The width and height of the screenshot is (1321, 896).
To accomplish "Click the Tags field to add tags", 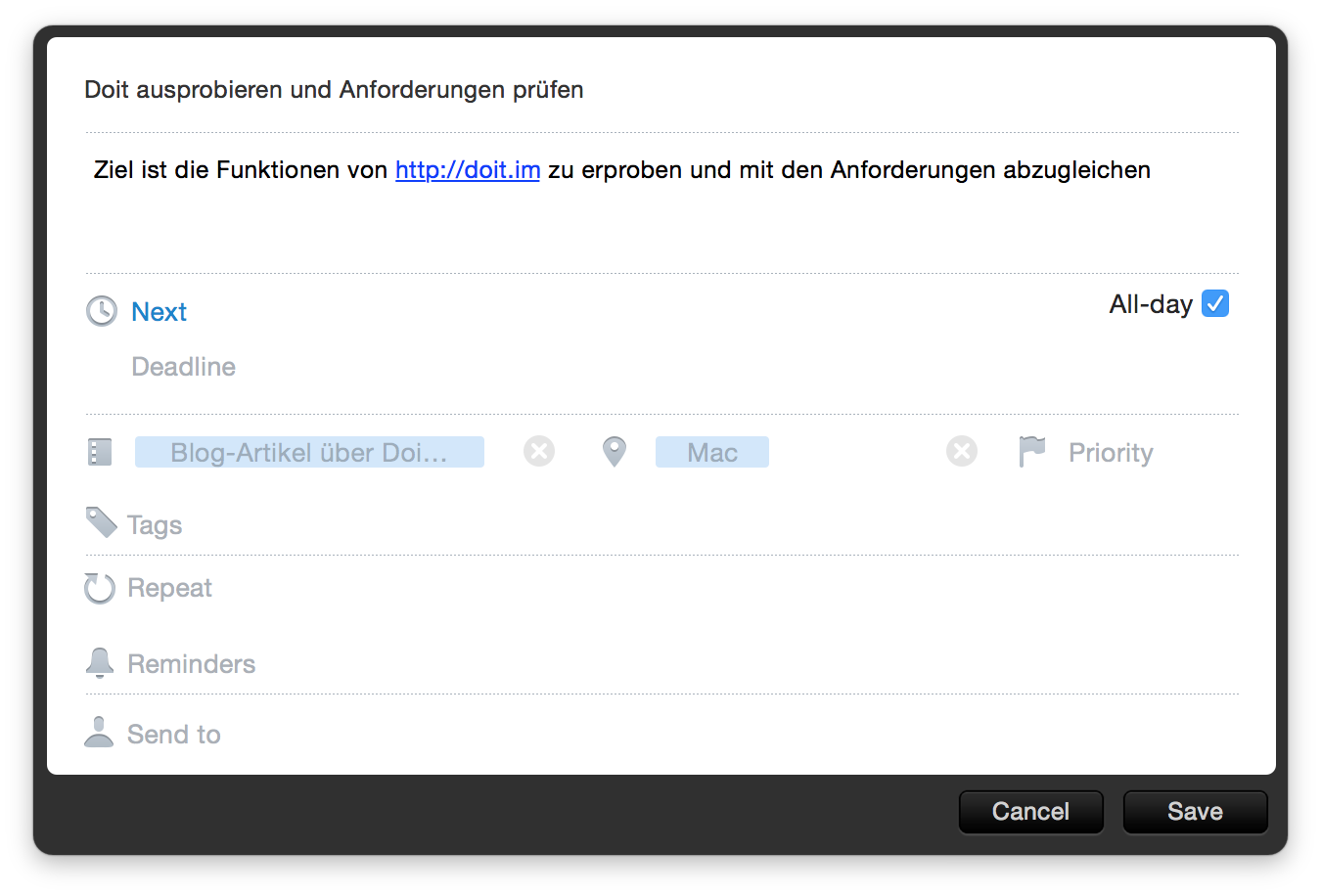I will tap(155, 525).
